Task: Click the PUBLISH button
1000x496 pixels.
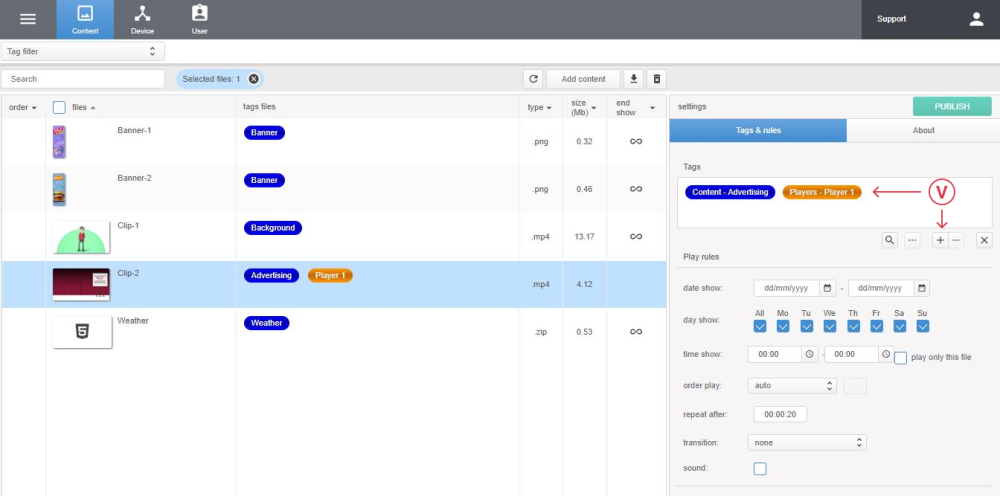Action: (x=952, y=106)
